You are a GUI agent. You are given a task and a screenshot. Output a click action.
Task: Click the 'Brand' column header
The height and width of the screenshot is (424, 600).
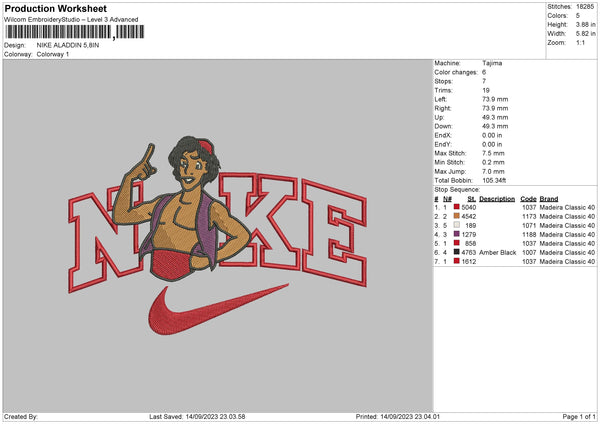[549, 199]
